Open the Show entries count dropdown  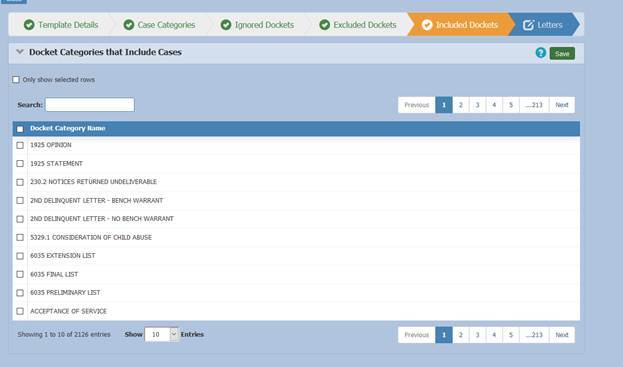(161, 334)
